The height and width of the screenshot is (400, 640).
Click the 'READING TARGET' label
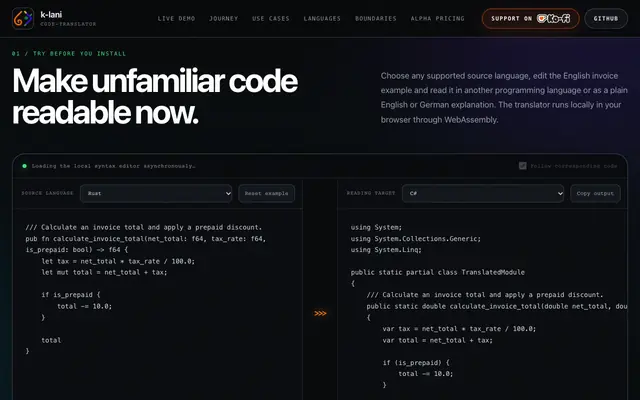(371, 193)
